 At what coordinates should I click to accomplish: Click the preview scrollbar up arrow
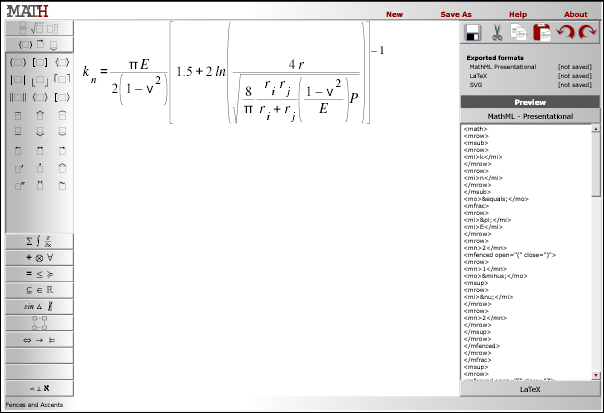596,128
